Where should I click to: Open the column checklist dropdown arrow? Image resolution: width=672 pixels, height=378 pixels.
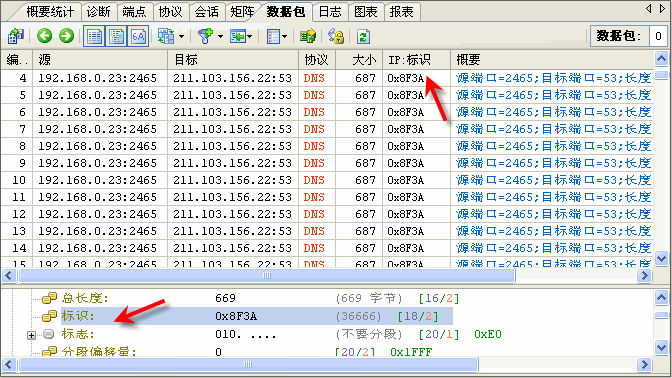pos(284,37)
